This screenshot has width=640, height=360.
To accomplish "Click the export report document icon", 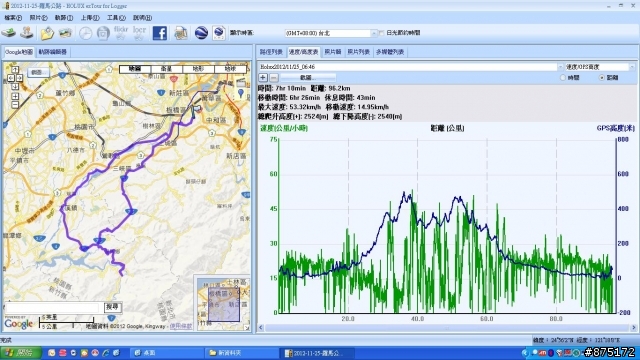I will point(180,33).
